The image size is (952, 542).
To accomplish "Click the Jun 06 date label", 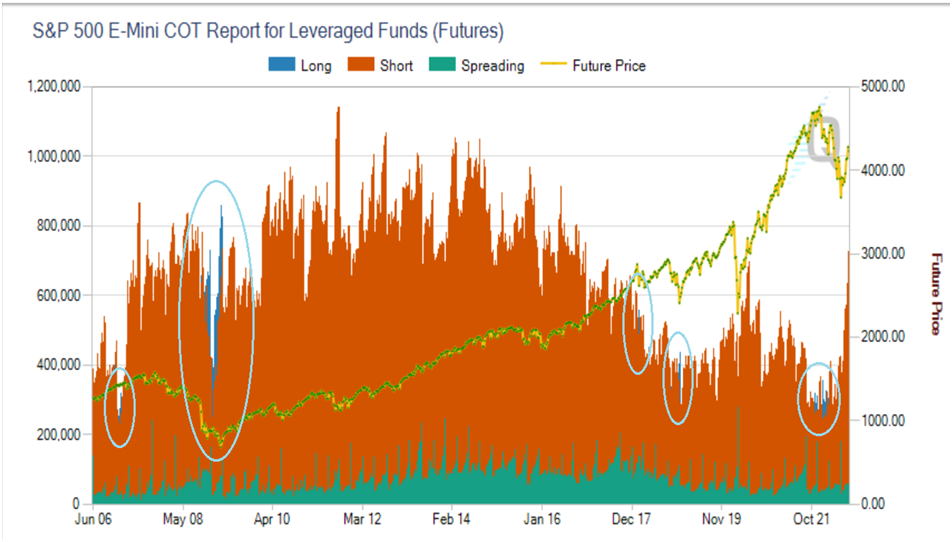I will point(93,520).
